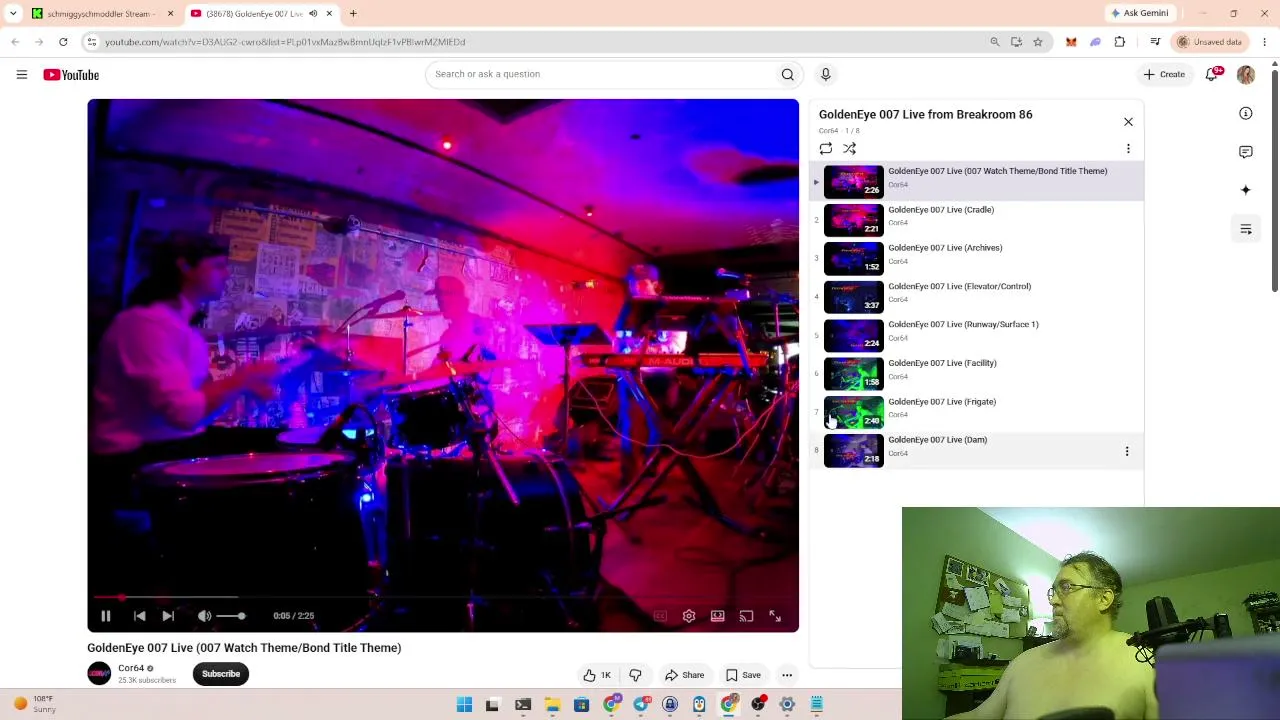Screen dimensions: 1280x720
Task: Enter full screen mode in the player
Action: 775,616
